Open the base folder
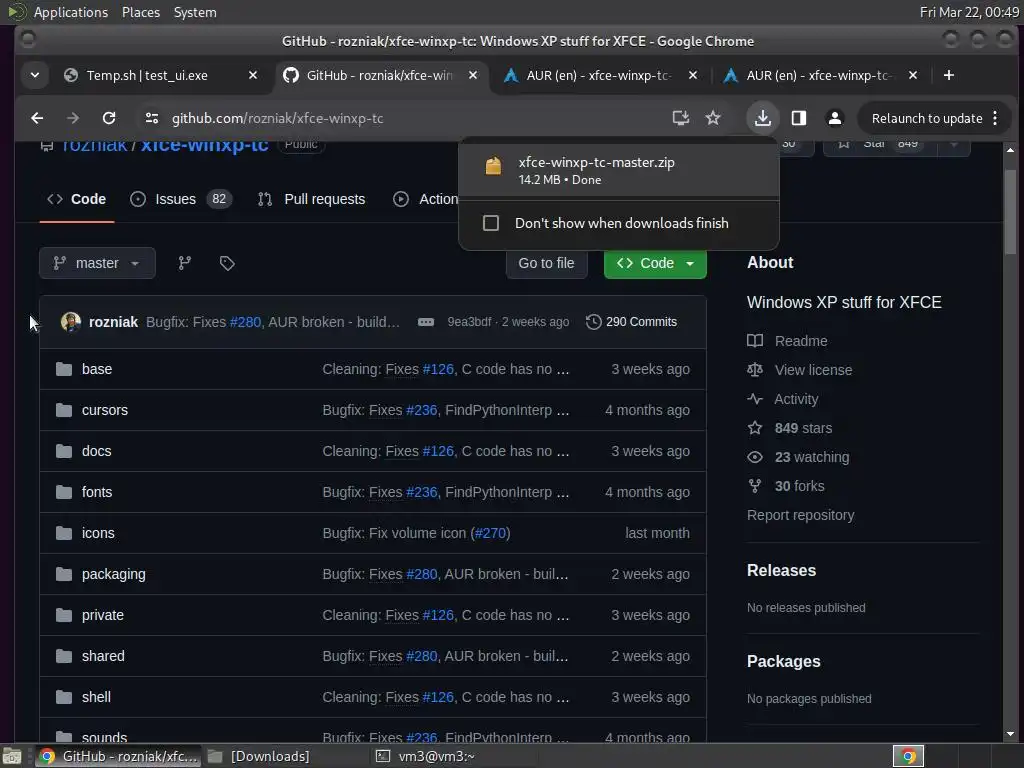This screenshot has width=1024, height=768. (97, 369)
